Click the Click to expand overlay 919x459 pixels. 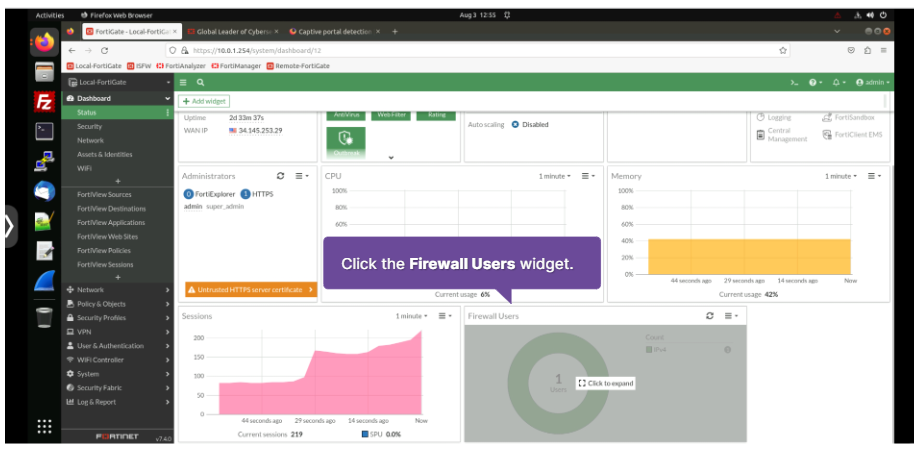[606, 383]
